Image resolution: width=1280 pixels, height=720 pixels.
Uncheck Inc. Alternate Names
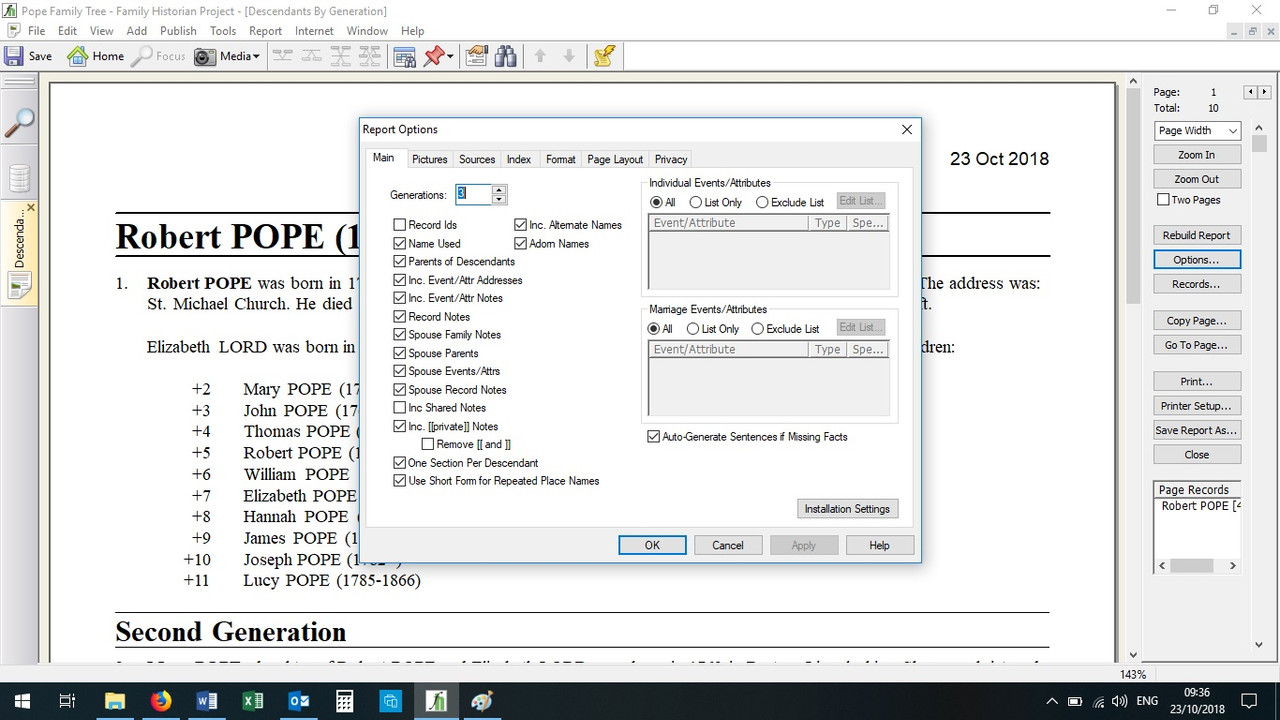click(x=521, y=225)
